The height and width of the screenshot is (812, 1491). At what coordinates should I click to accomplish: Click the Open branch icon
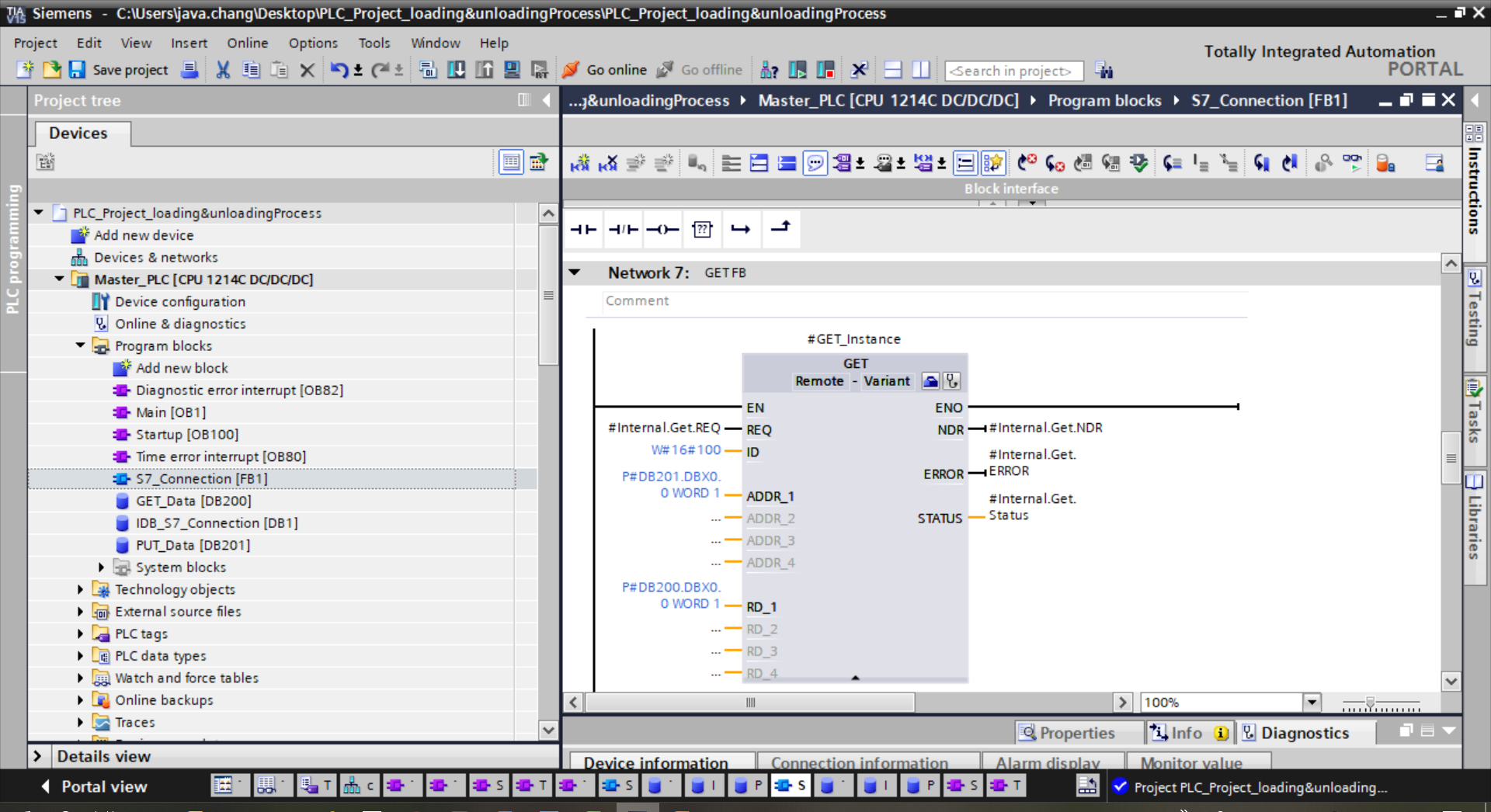[x=742, y=229]
